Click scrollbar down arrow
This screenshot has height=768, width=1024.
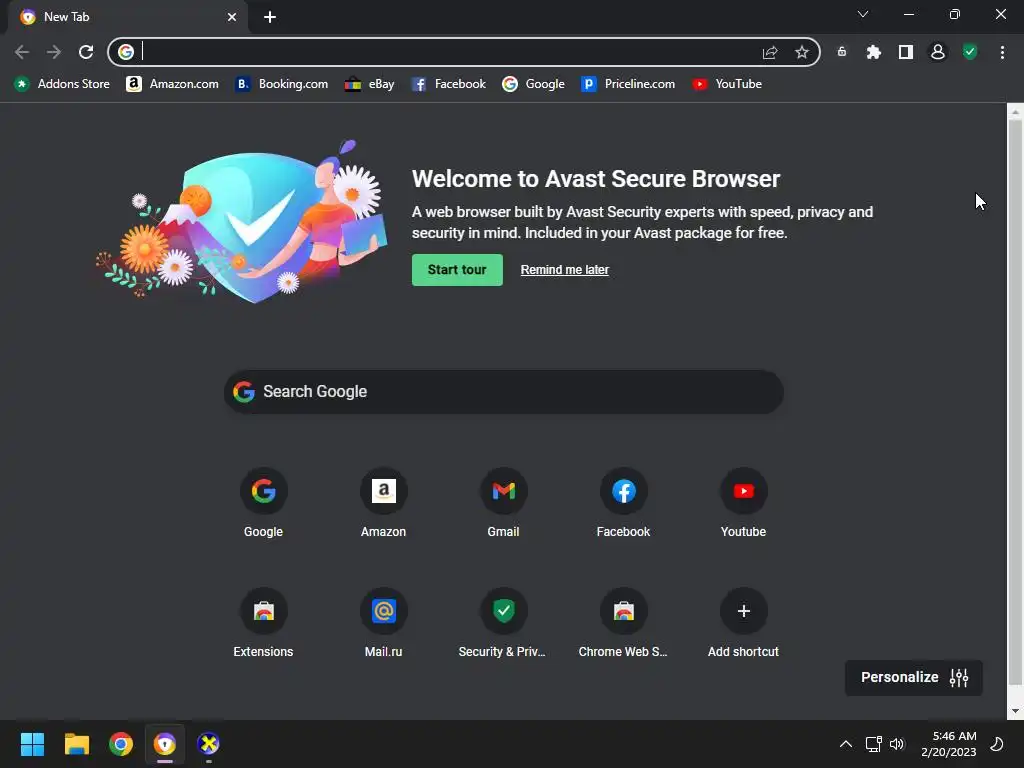[x=1015, y=711]
